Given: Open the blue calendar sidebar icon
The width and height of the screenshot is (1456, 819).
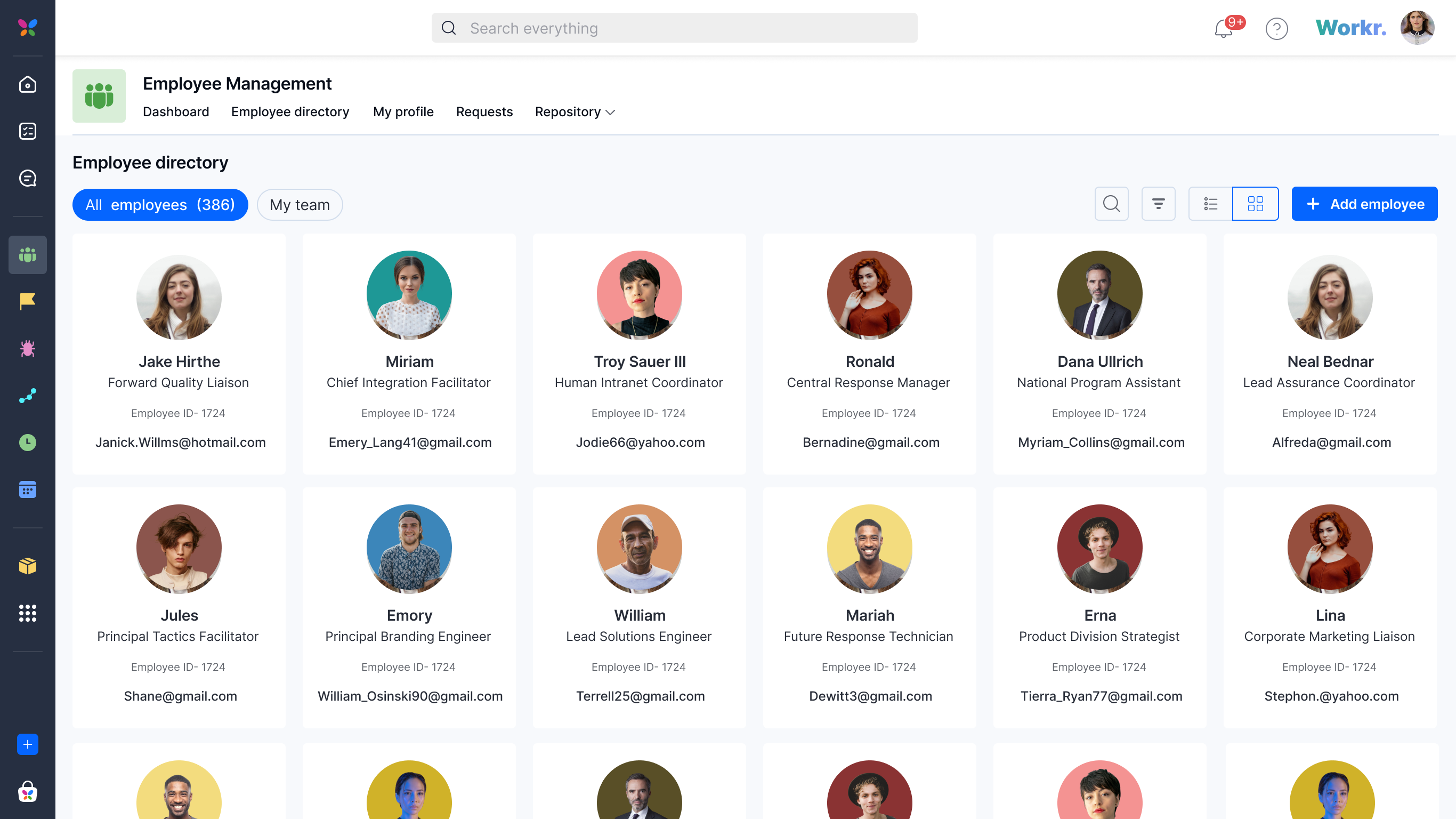Looking at the screenshot, I should pos(27,489).
